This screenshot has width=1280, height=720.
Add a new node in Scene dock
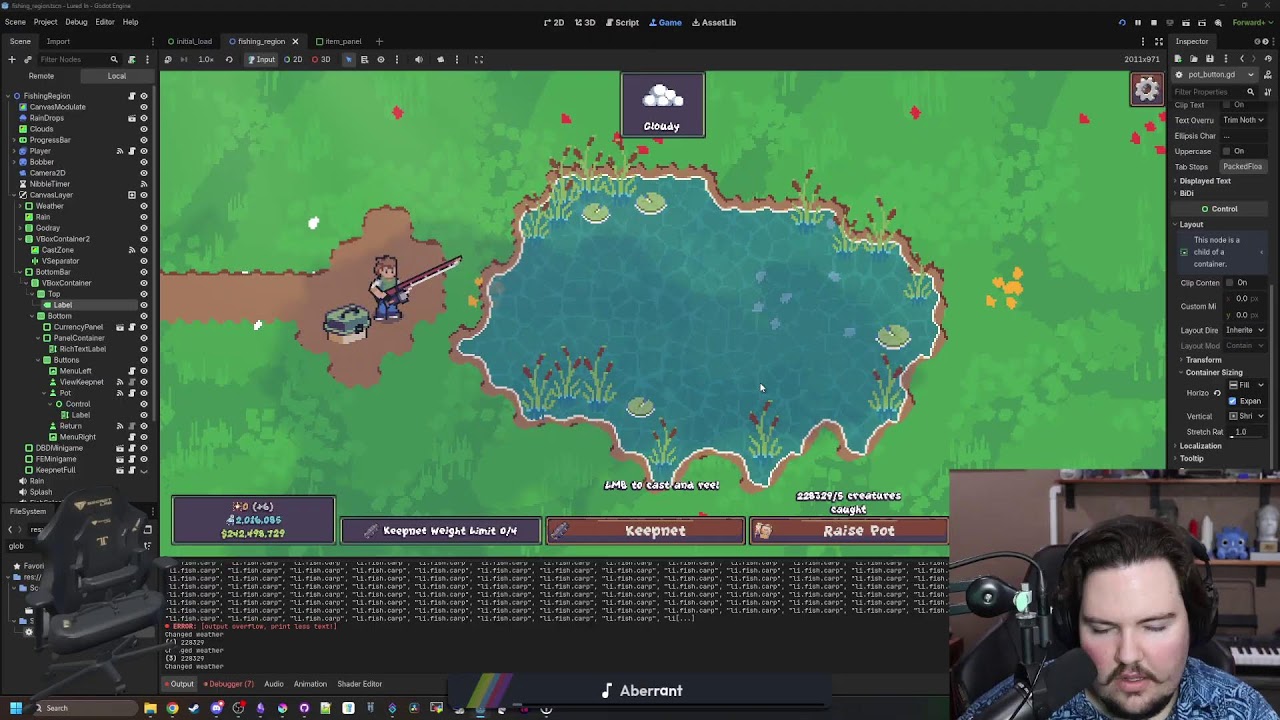(x=12, y=59)
